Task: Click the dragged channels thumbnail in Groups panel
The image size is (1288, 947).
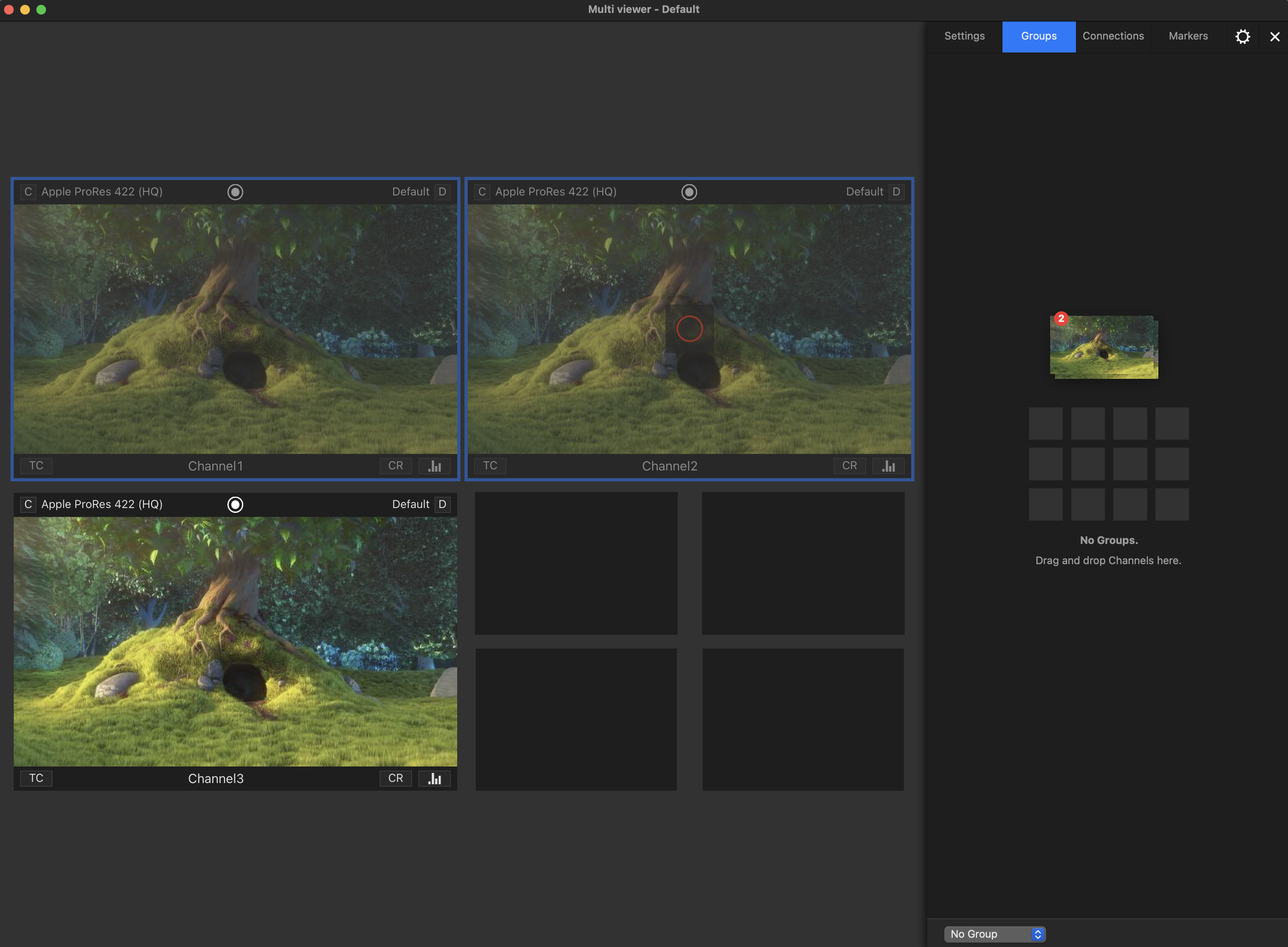Action: pyautogui.click(x=1104, y=347)
